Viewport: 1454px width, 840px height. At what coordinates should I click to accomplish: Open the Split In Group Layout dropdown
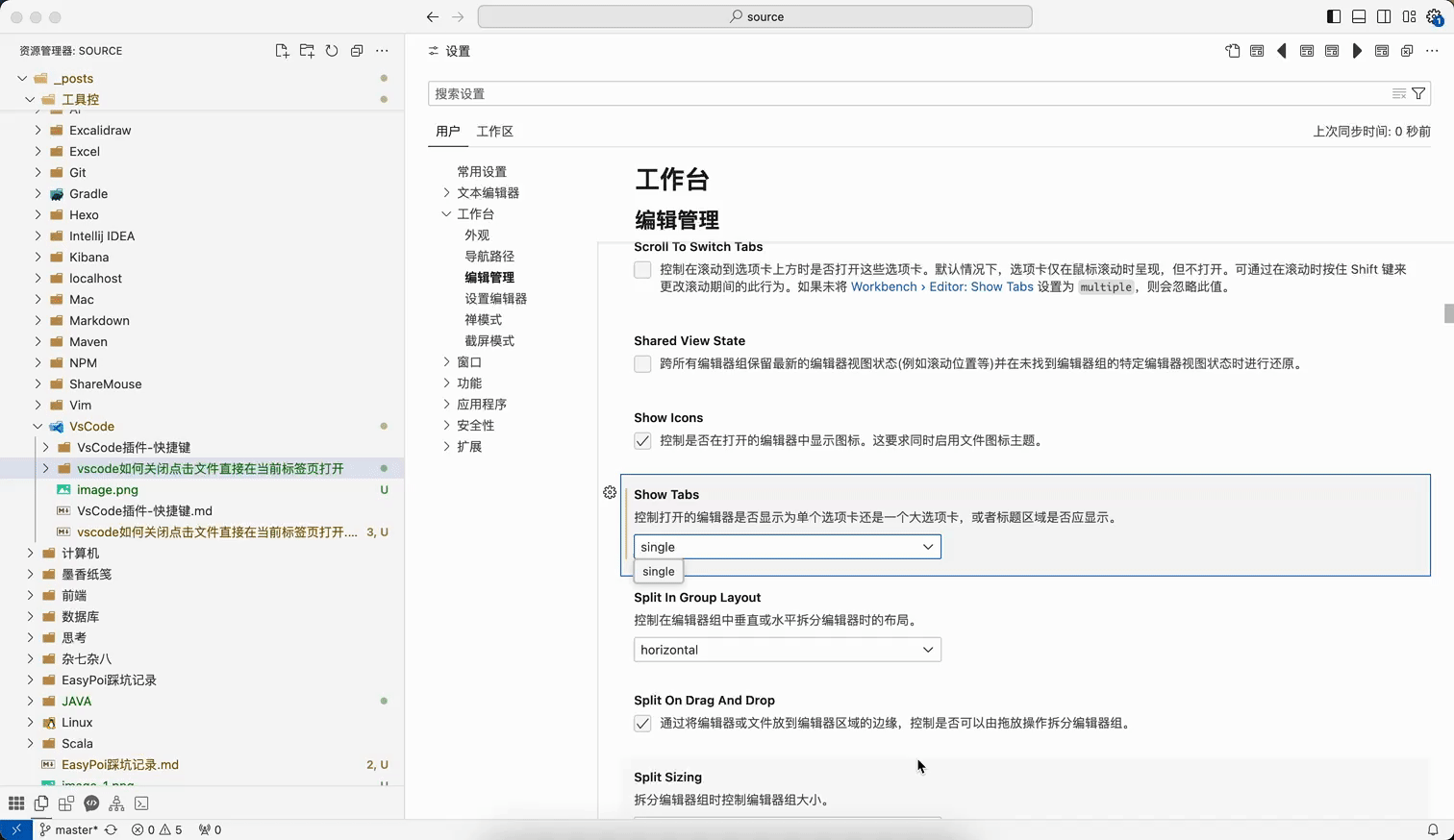[x=787, y=650]
